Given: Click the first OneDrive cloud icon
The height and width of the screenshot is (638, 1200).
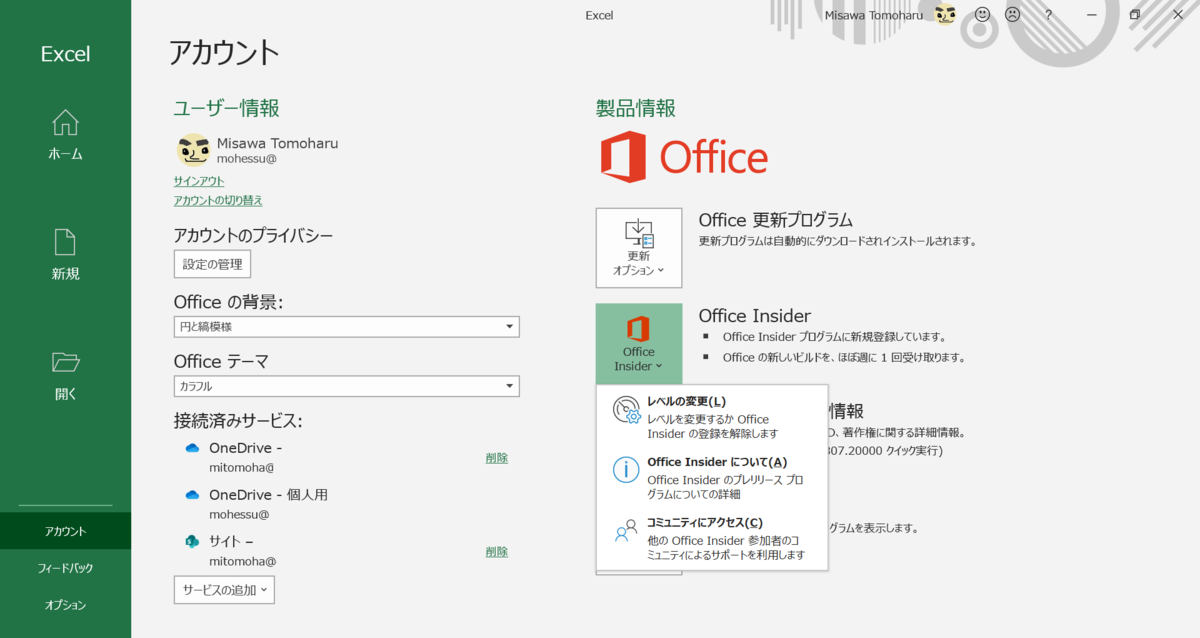Looking at the screenshot, I should click(x=192, y=448).
